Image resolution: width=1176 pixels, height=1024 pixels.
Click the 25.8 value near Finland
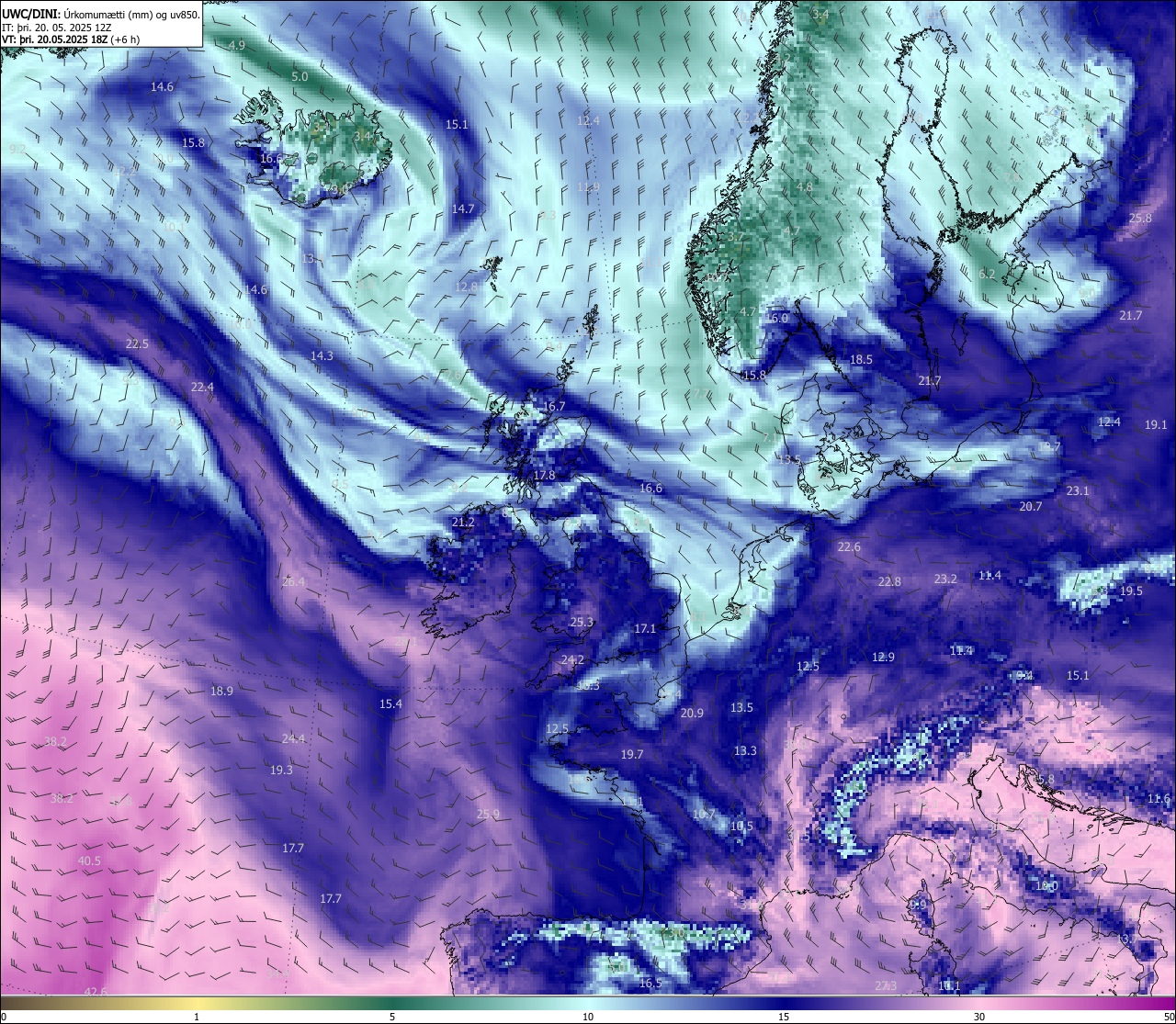pyautogui.click(x=1140, y=218)
